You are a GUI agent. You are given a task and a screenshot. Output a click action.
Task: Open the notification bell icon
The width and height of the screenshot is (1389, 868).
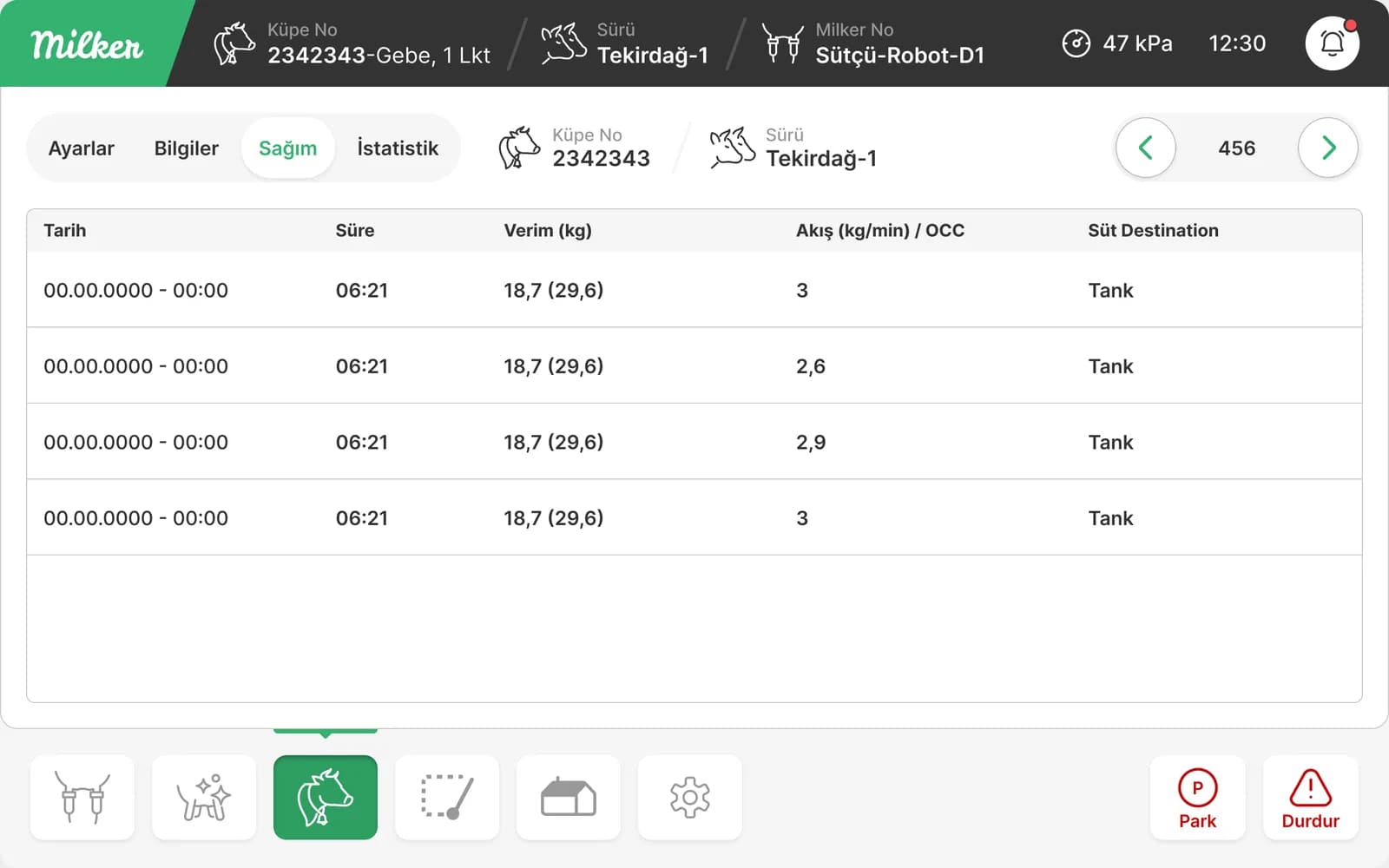point(1332,43)
